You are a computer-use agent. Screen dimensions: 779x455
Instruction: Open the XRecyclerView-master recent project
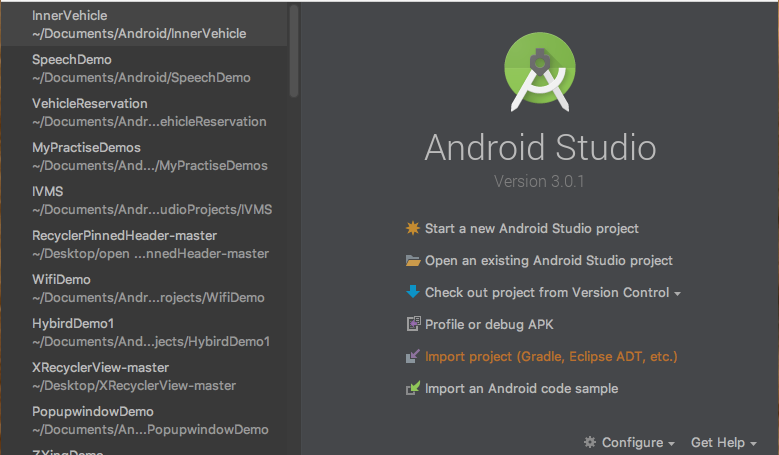click(x=144, y=376)
